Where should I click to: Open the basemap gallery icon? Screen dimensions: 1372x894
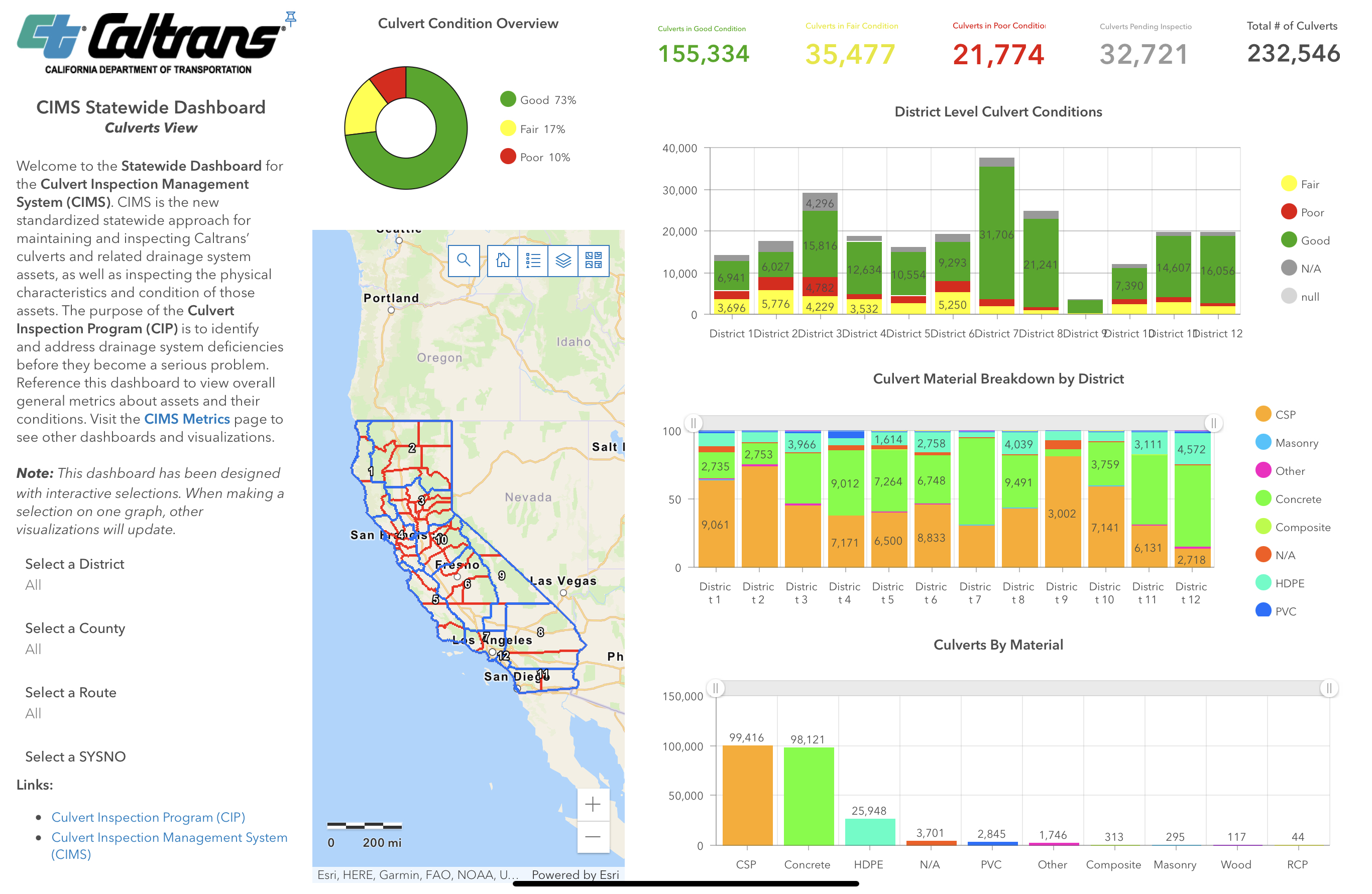(593, 261)
